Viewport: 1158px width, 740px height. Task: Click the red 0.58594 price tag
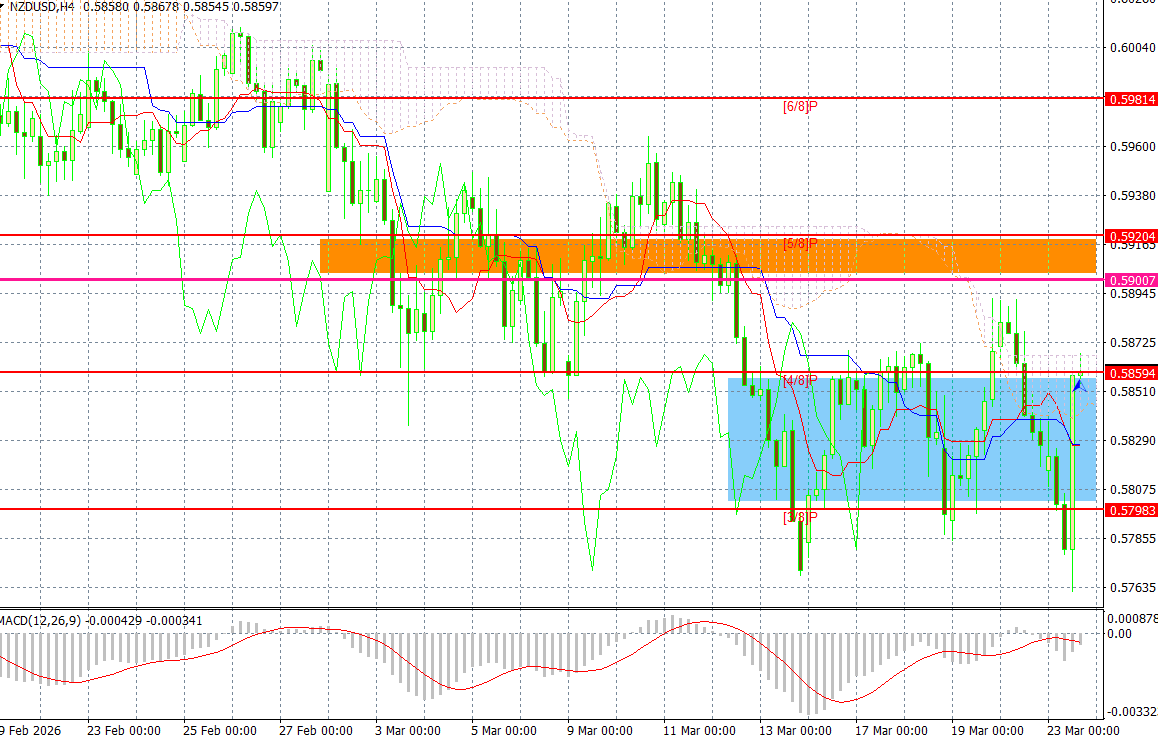[1131, 374]
